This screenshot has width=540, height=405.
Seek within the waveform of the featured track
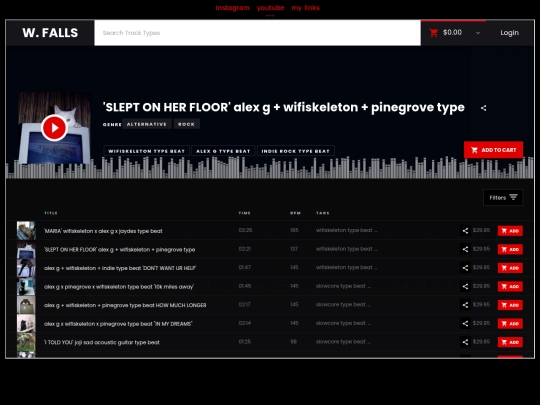270,168
